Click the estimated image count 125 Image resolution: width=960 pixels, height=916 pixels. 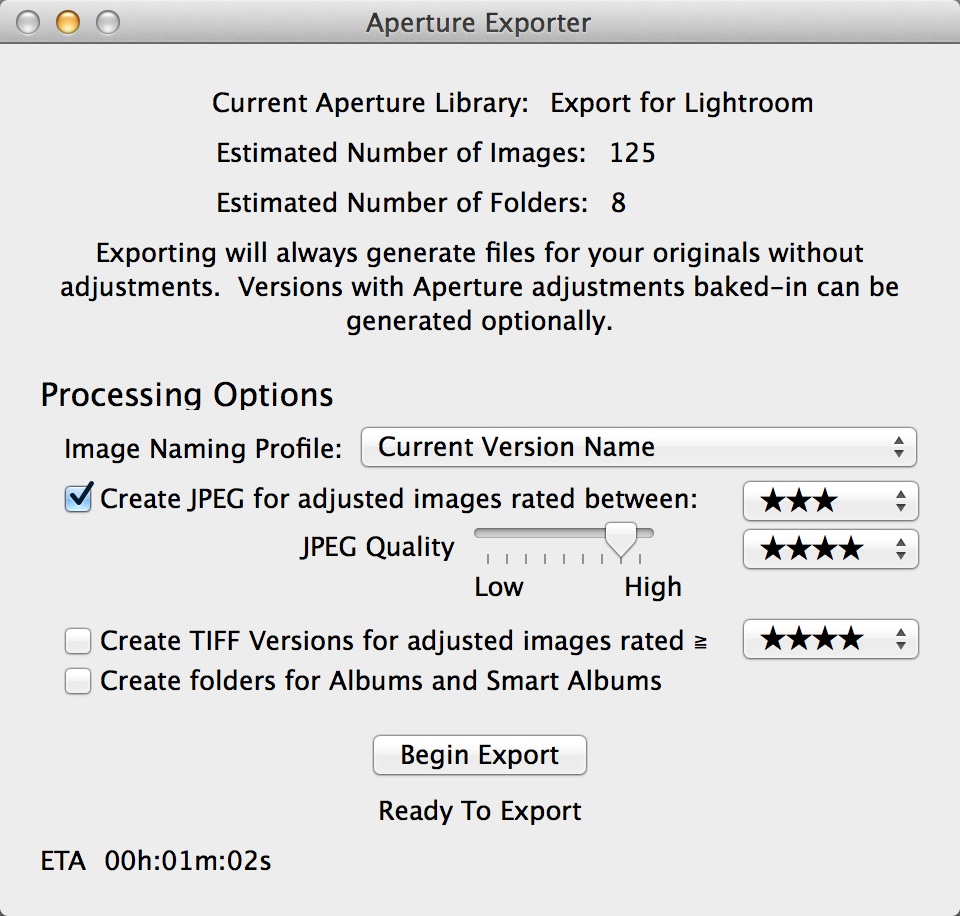632,153
